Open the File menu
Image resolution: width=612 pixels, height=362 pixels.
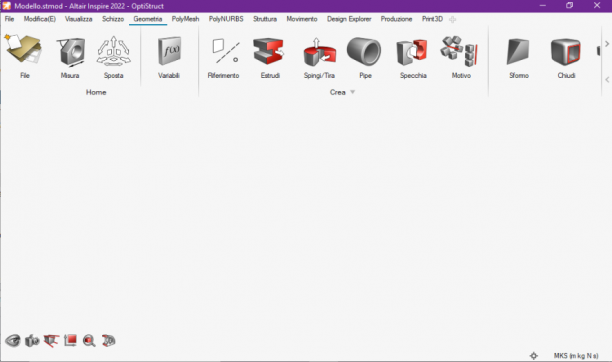coord(9,19)
